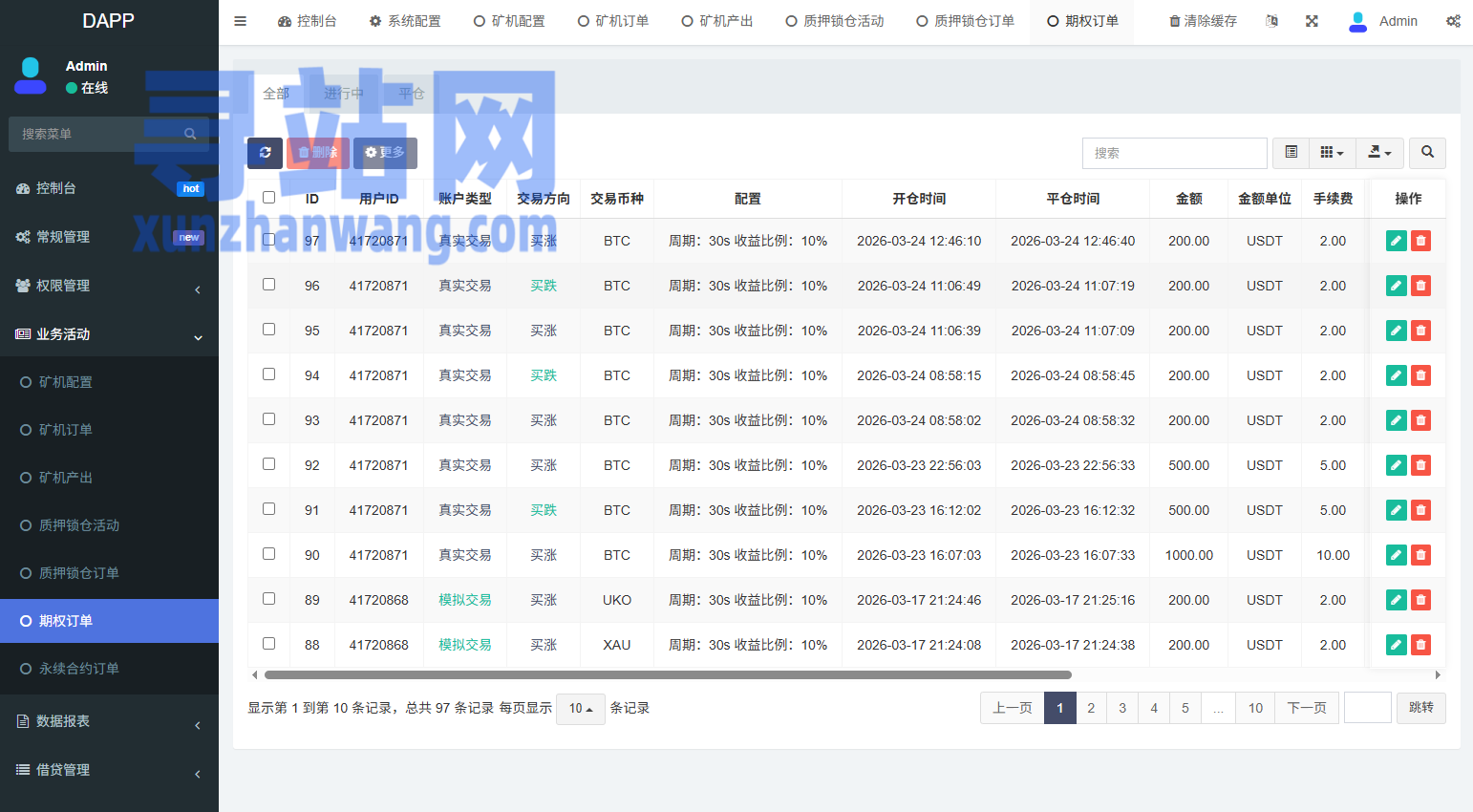Open the export data dropdown

point(1379,153)
